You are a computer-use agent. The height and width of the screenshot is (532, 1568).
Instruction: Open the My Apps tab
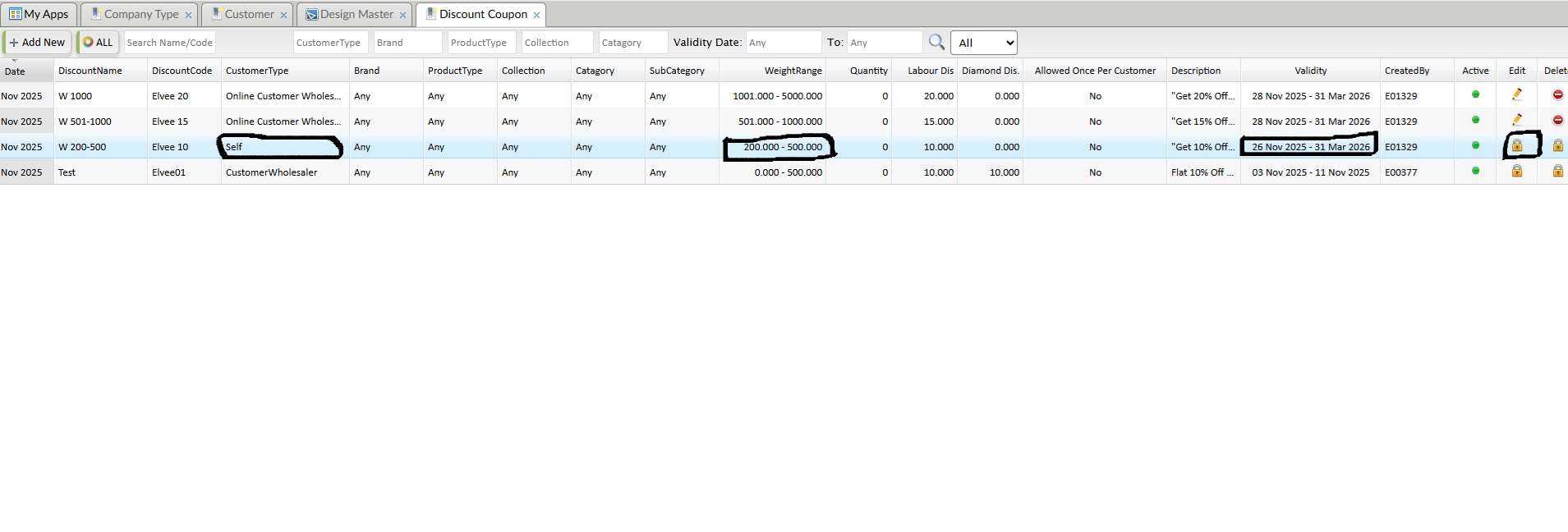pos(39,15)
